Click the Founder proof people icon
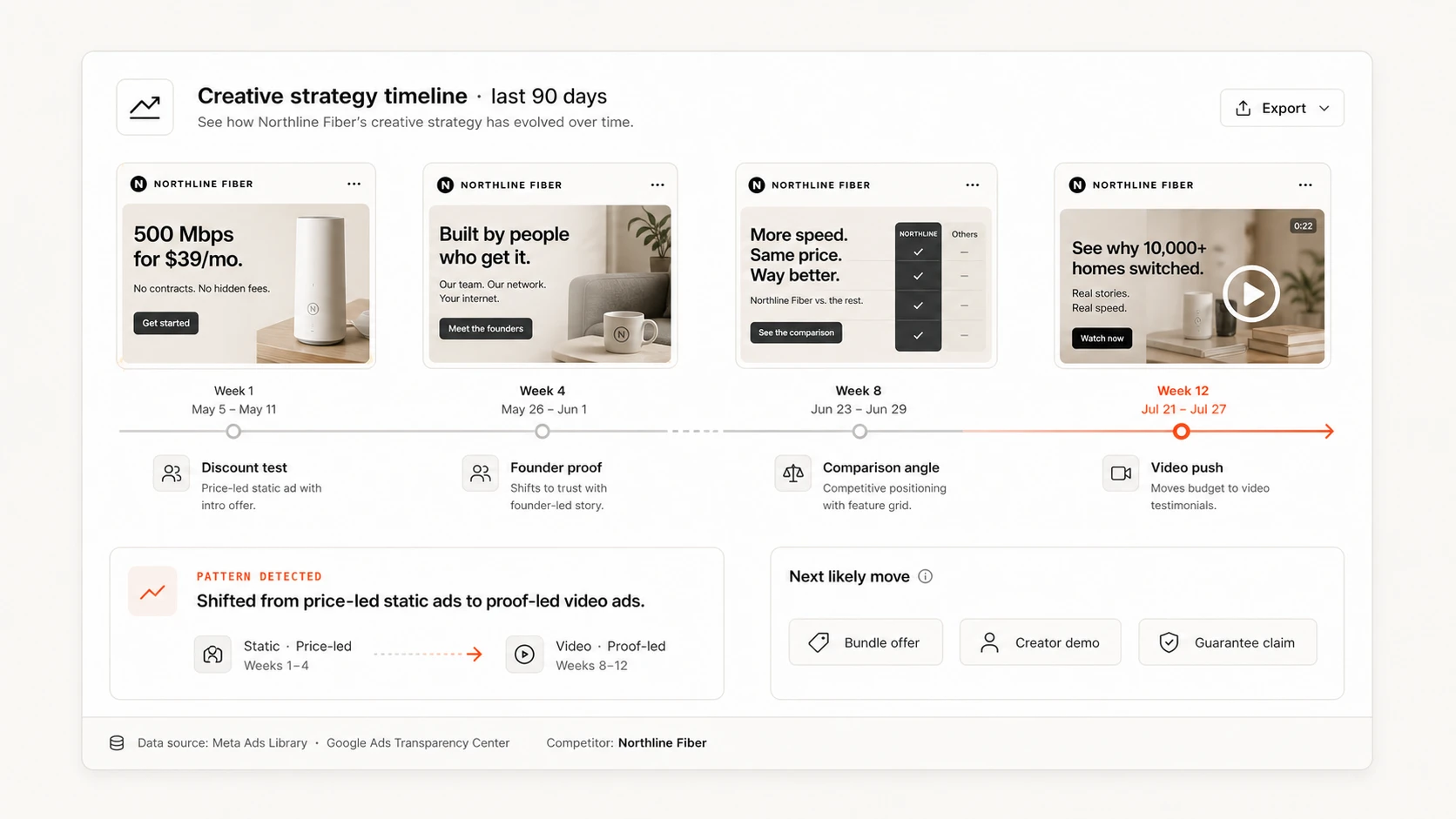 coord(481,473)
